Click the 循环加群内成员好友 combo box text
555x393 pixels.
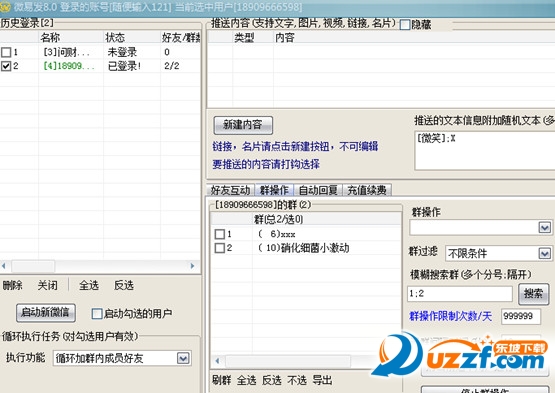[99, 358]
